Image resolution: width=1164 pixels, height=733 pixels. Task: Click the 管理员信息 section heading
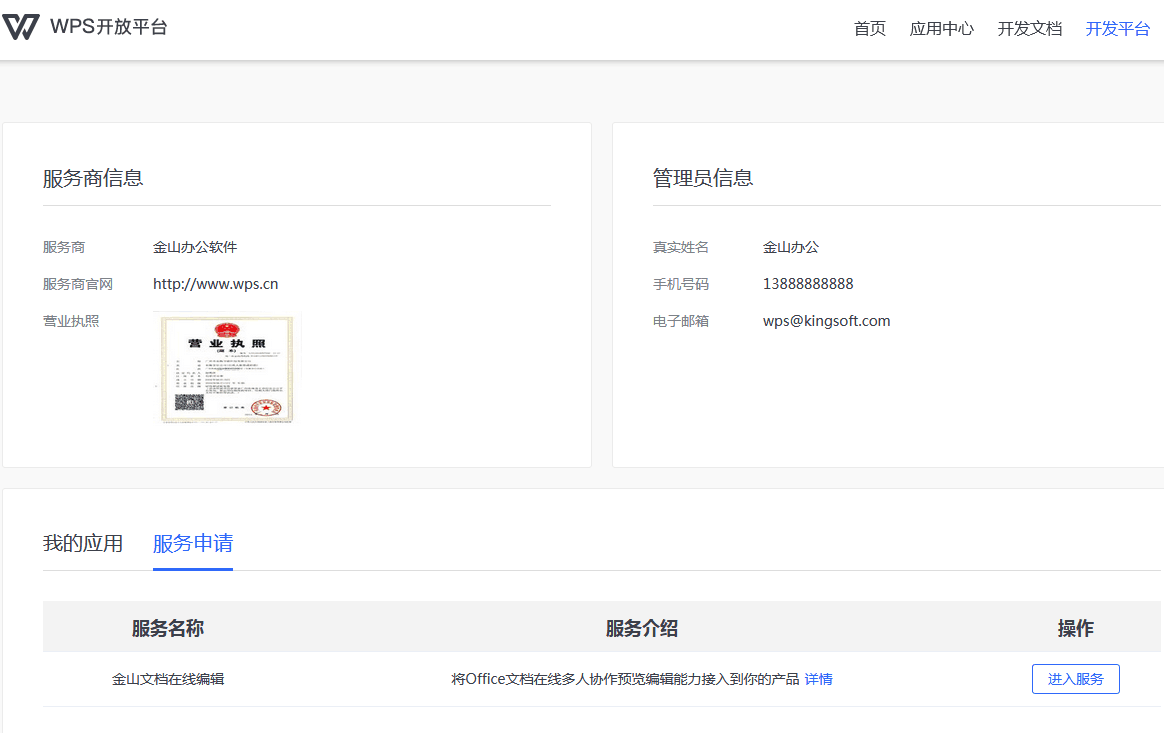click(x=703, y=178)
